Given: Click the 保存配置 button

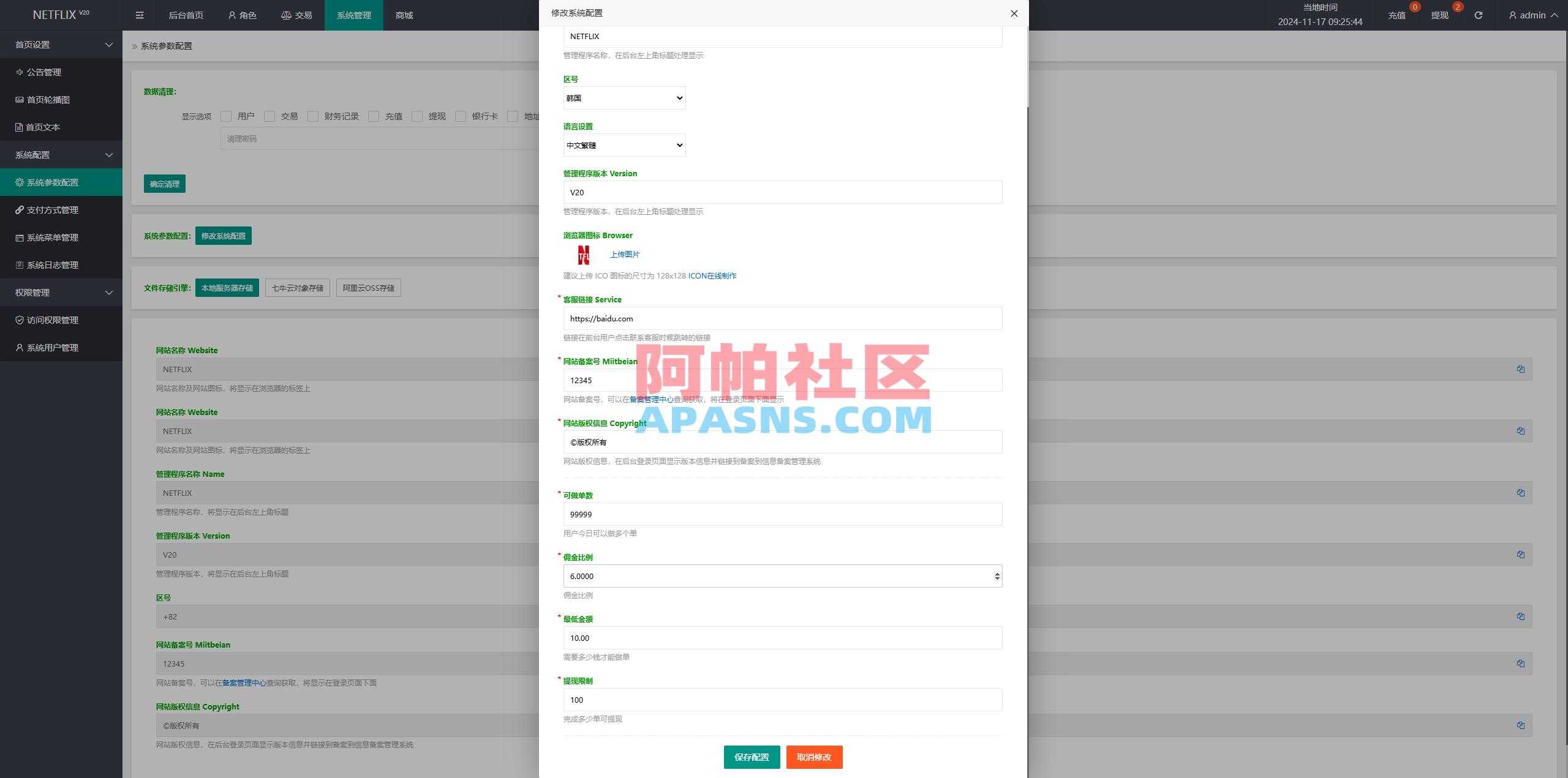Looking at the screenshot, I should (x=752, y=757).
